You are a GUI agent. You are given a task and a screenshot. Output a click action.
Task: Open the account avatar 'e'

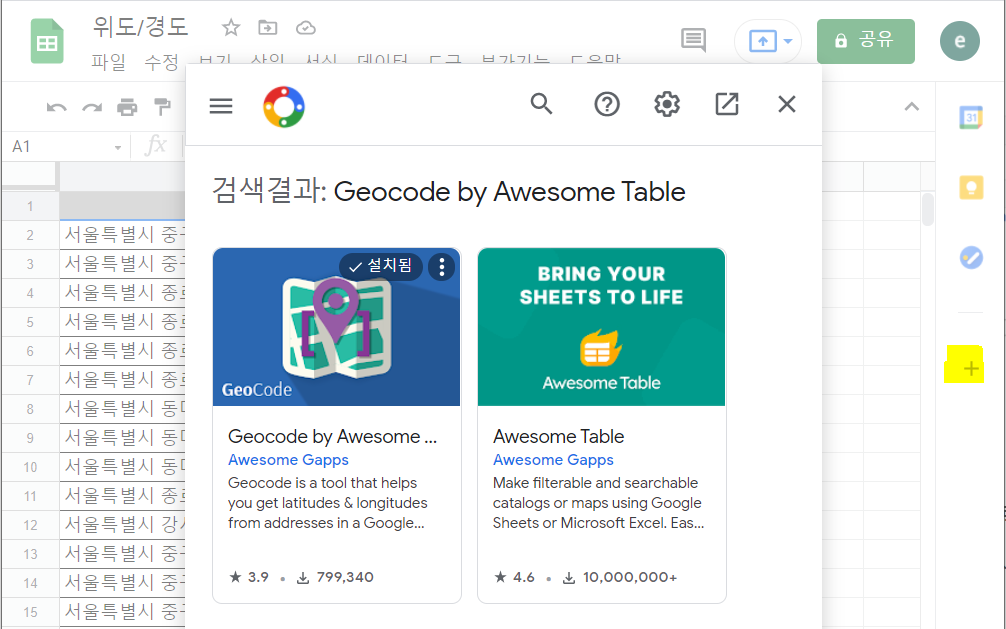pos(960,41)
